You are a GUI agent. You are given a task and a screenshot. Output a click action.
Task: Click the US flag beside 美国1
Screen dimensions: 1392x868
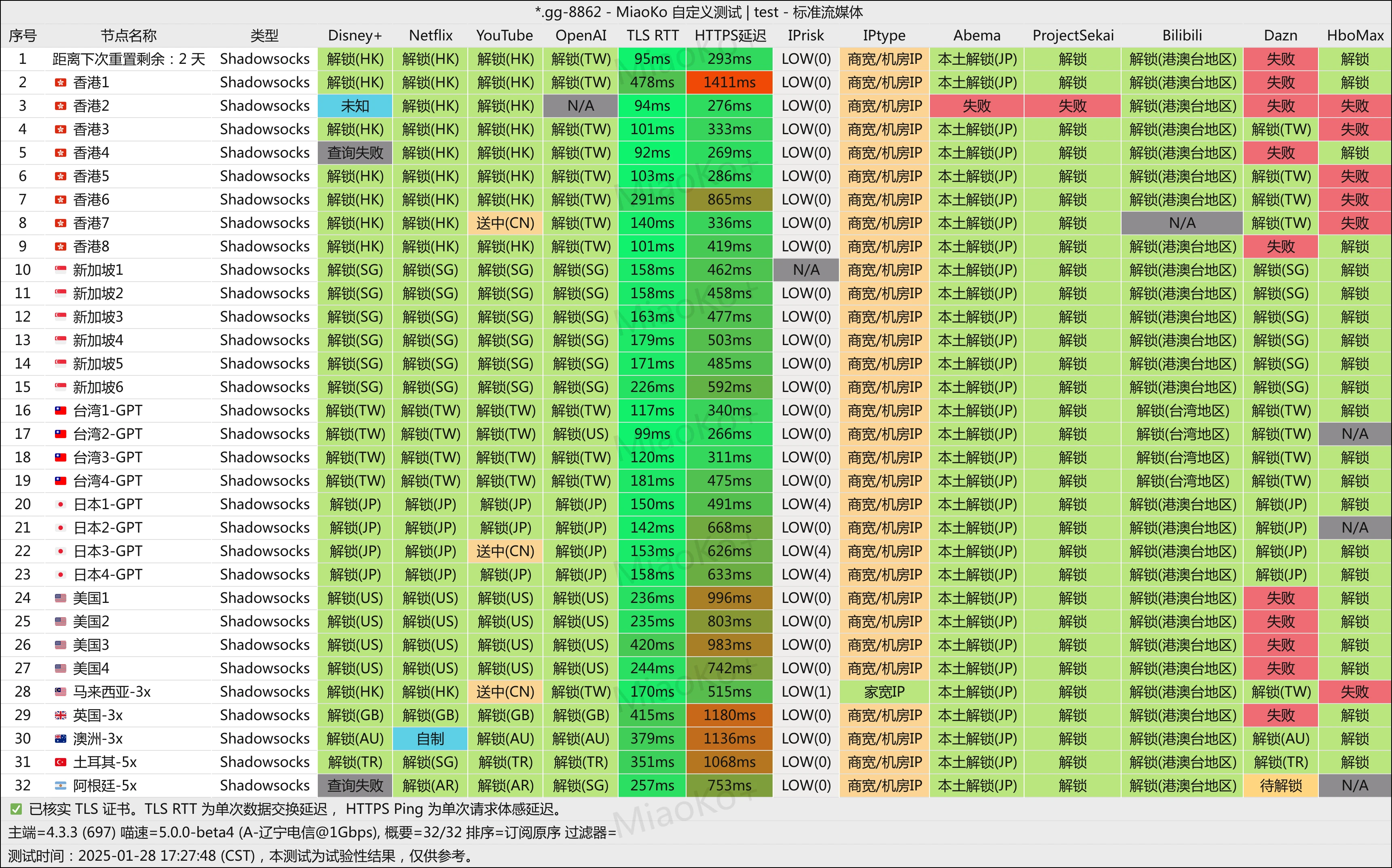point(60,598)
